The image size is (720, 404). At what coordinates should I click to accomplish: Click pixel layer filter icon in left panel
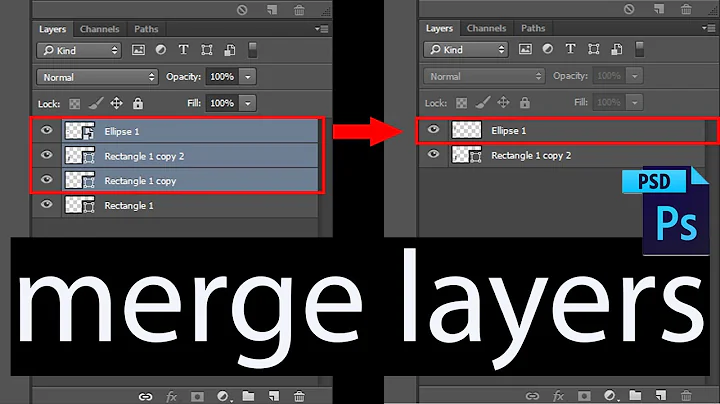[x=138, y=50]
